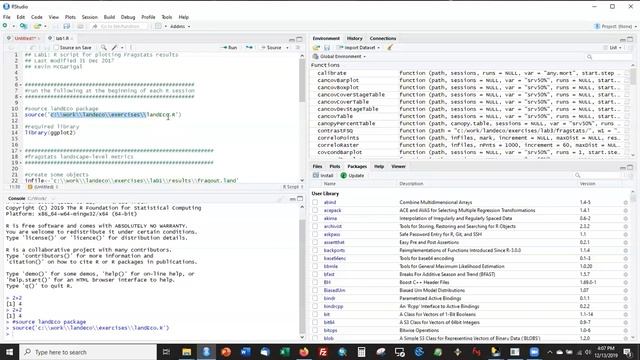Click the Windows taskbar search box
The height and width of the screenshot is (360, 640).
(x=88, y=352)
